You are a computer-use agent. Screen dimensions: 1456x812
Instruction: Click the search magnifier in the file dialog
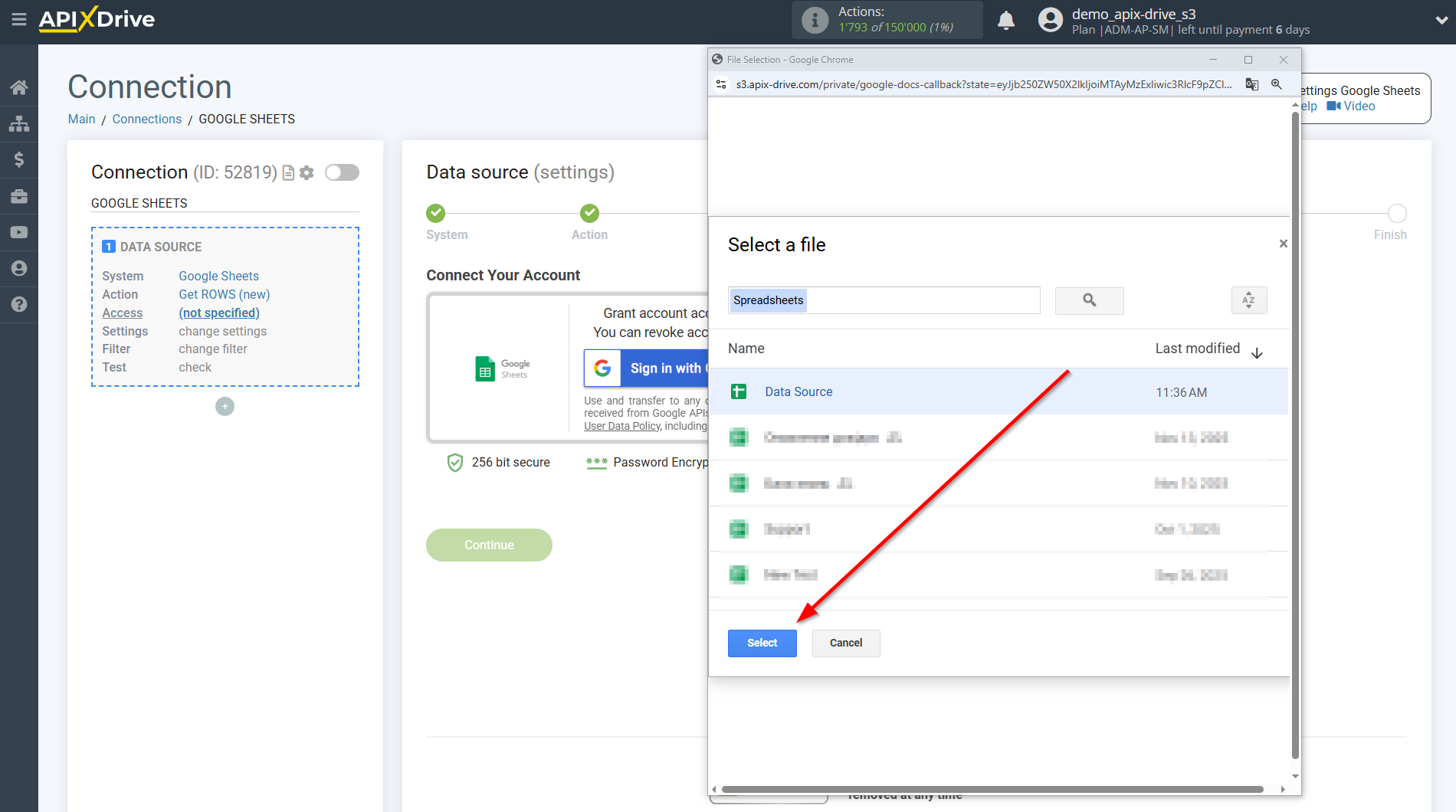pyautogui.click(x=1089, y=300)
